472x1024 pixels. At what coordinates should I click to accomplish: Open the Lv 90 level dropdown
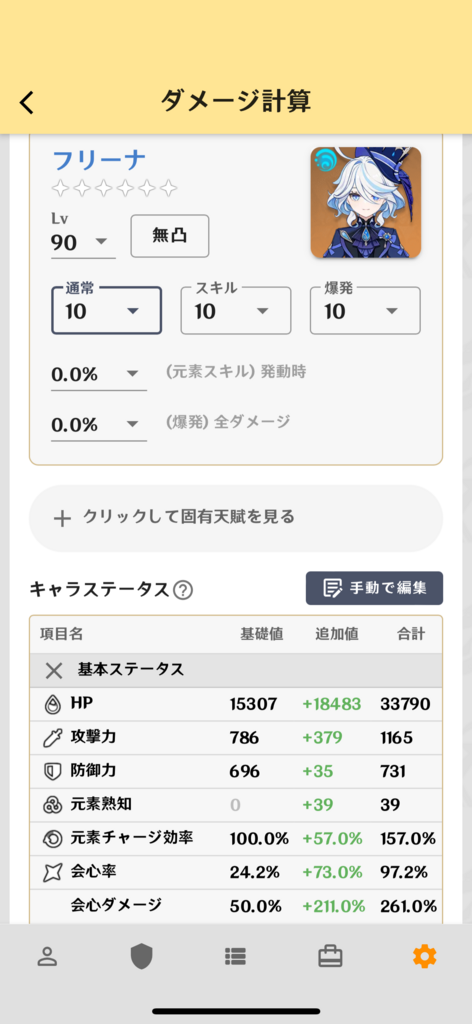pyautogui.click(x=83, y=242)
